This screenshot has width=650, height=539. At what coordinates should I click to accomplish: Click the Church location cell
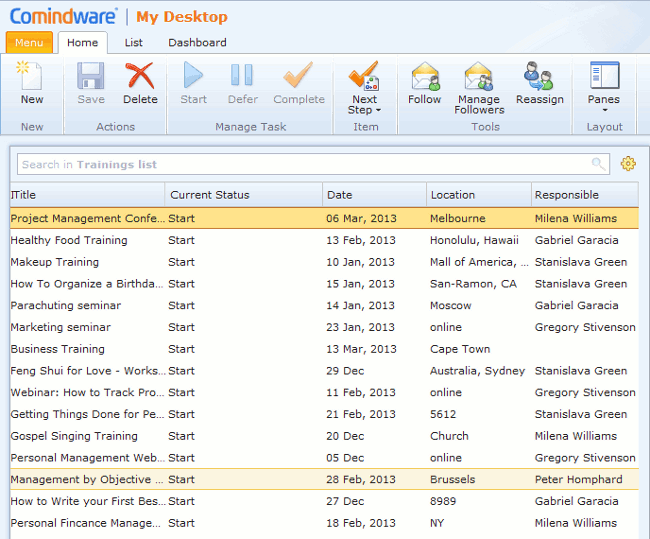pos(449,436)
